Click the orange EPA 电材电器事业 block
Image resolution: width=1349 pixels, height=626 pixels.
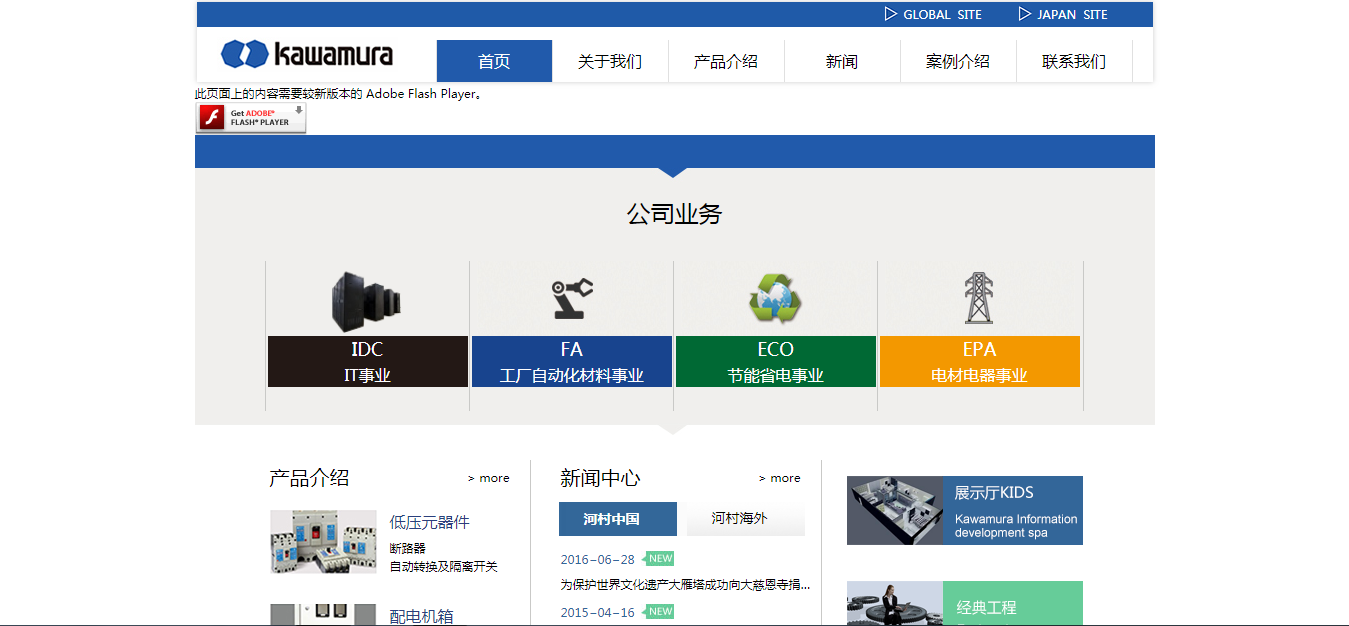(979, 362)
